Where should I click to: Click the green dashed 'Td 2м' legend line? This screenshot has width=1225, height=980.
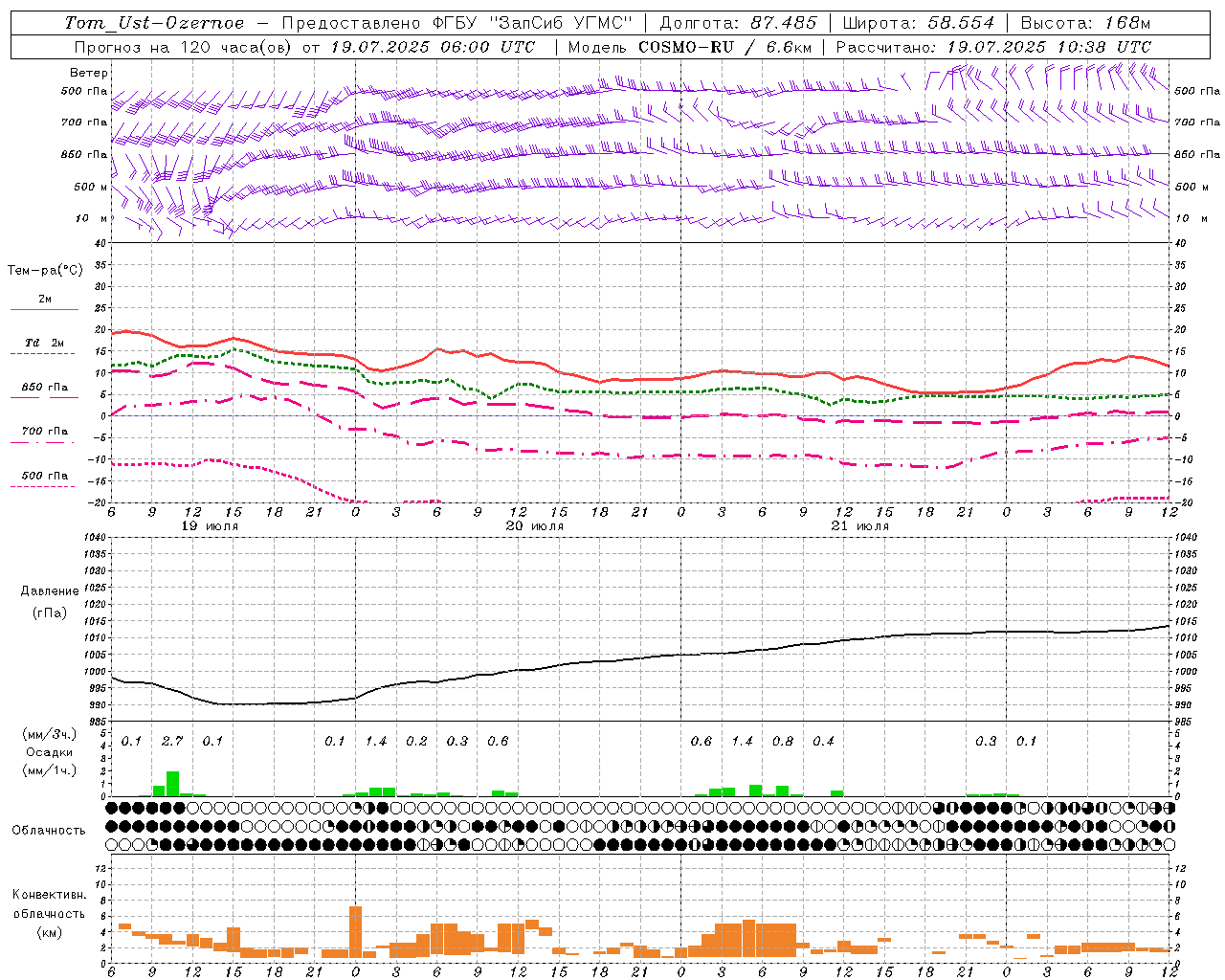[x=44, y=353]
